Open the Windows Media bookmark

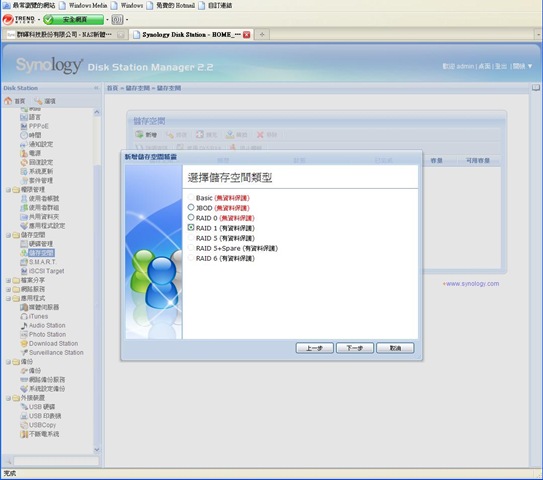pos(83,6)
